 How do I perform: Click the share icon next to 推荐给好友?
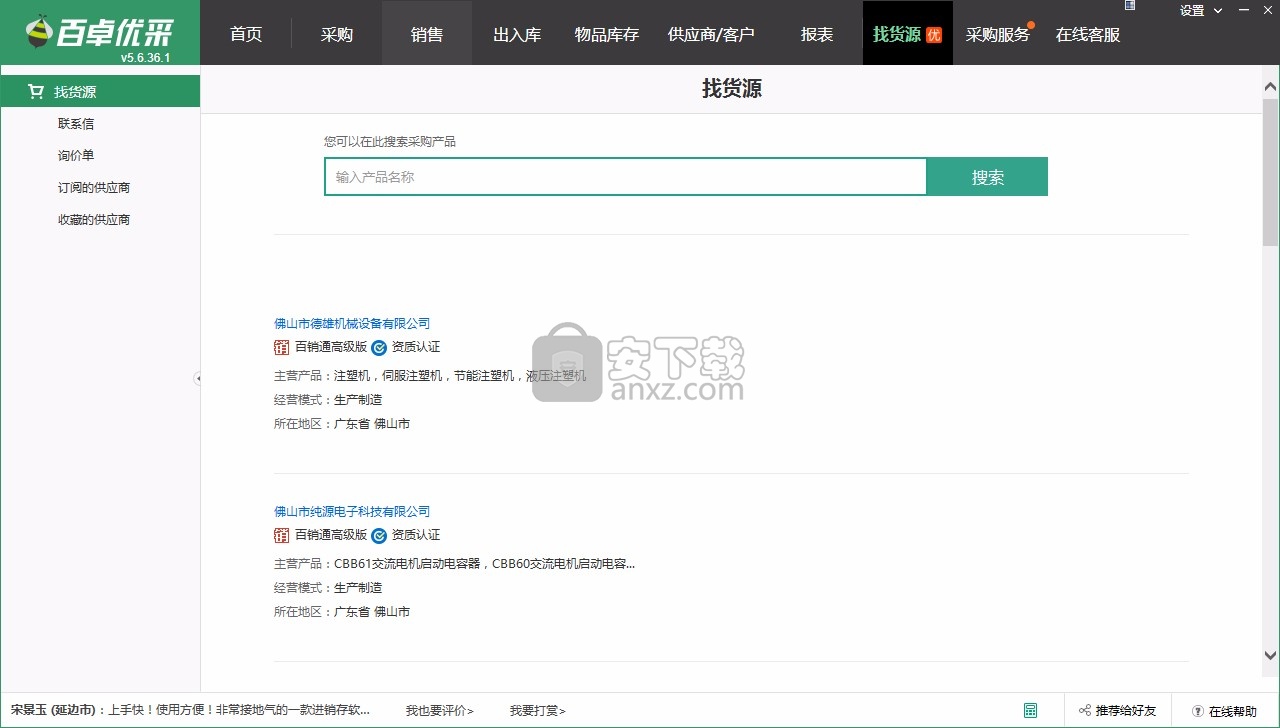click(x=1085, y=711)
